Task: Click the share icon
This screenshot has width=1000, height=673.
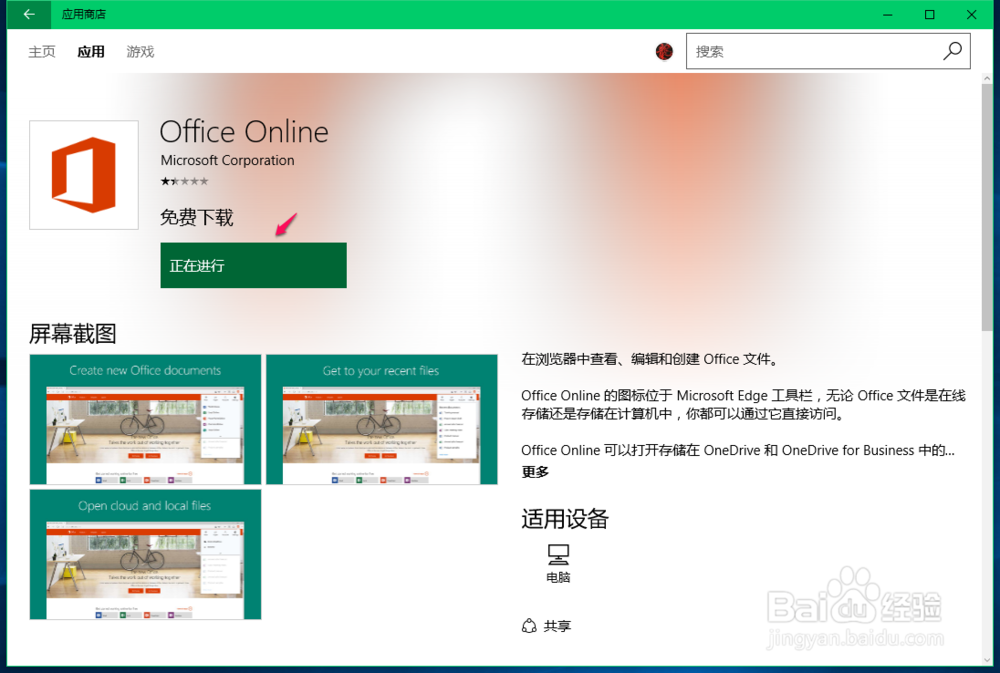Action: (529, 626)
